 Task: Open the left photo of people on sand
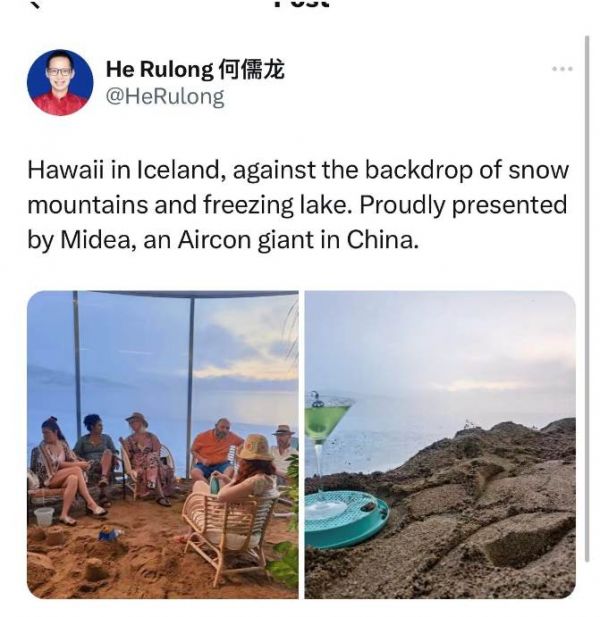162,445
